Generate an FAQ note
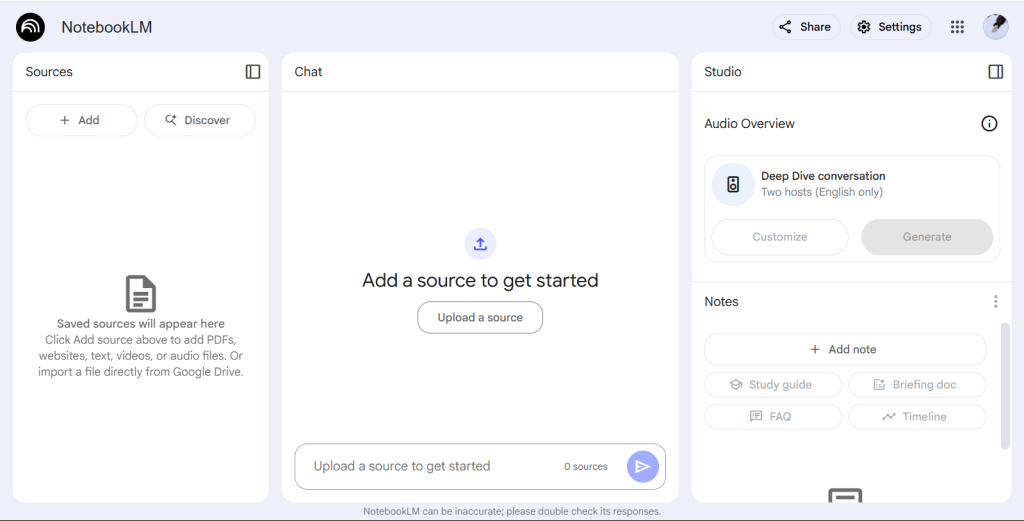The width and height of the screenshot is (1024, 521). coord(773,417)
